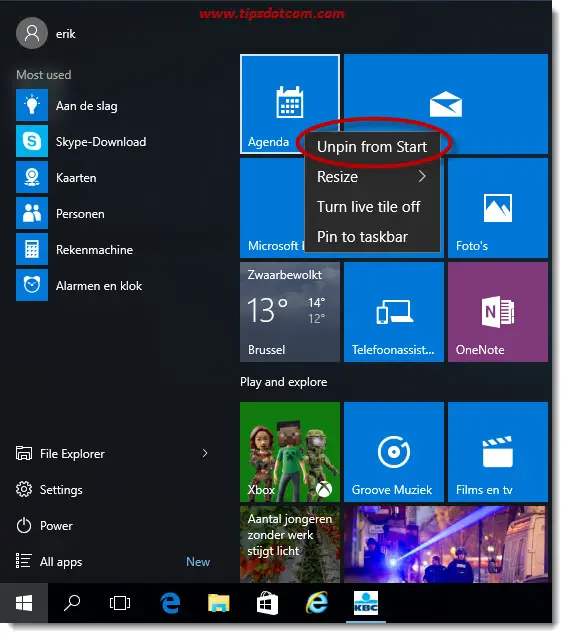The width and height of the screenshot is (567, 638).
Task: Launch Internet Explorer from the taskbar
Action: pos(316,603)
